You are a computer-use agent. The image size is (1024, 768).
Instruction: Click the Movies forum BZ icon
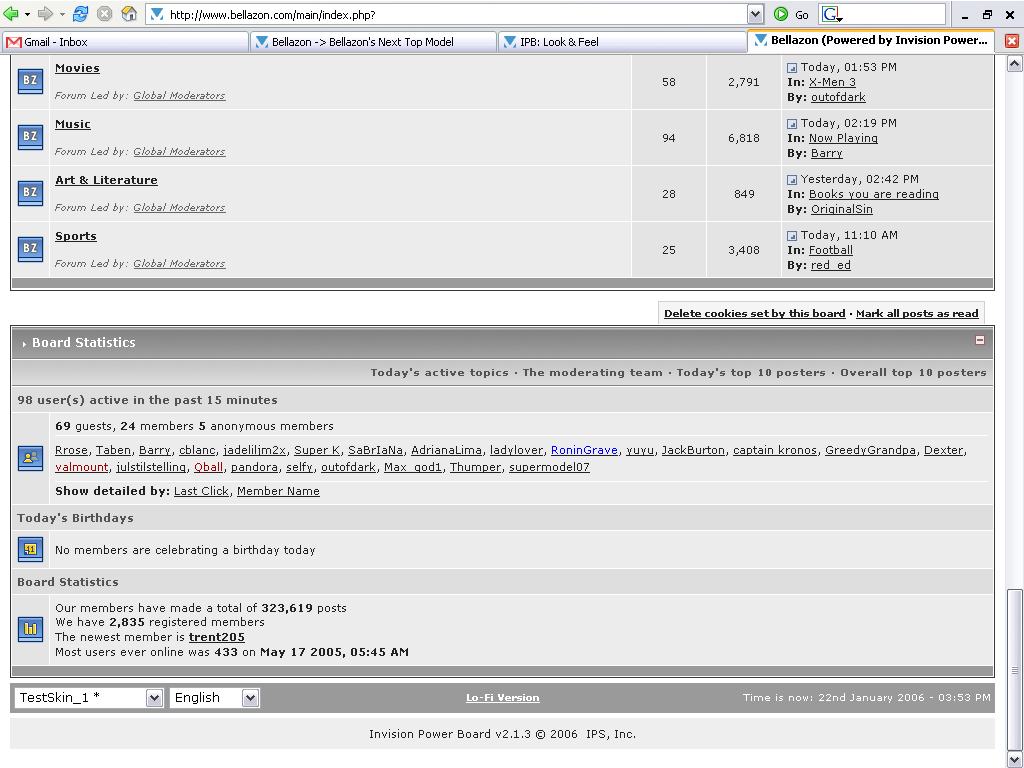pos(30,81)
